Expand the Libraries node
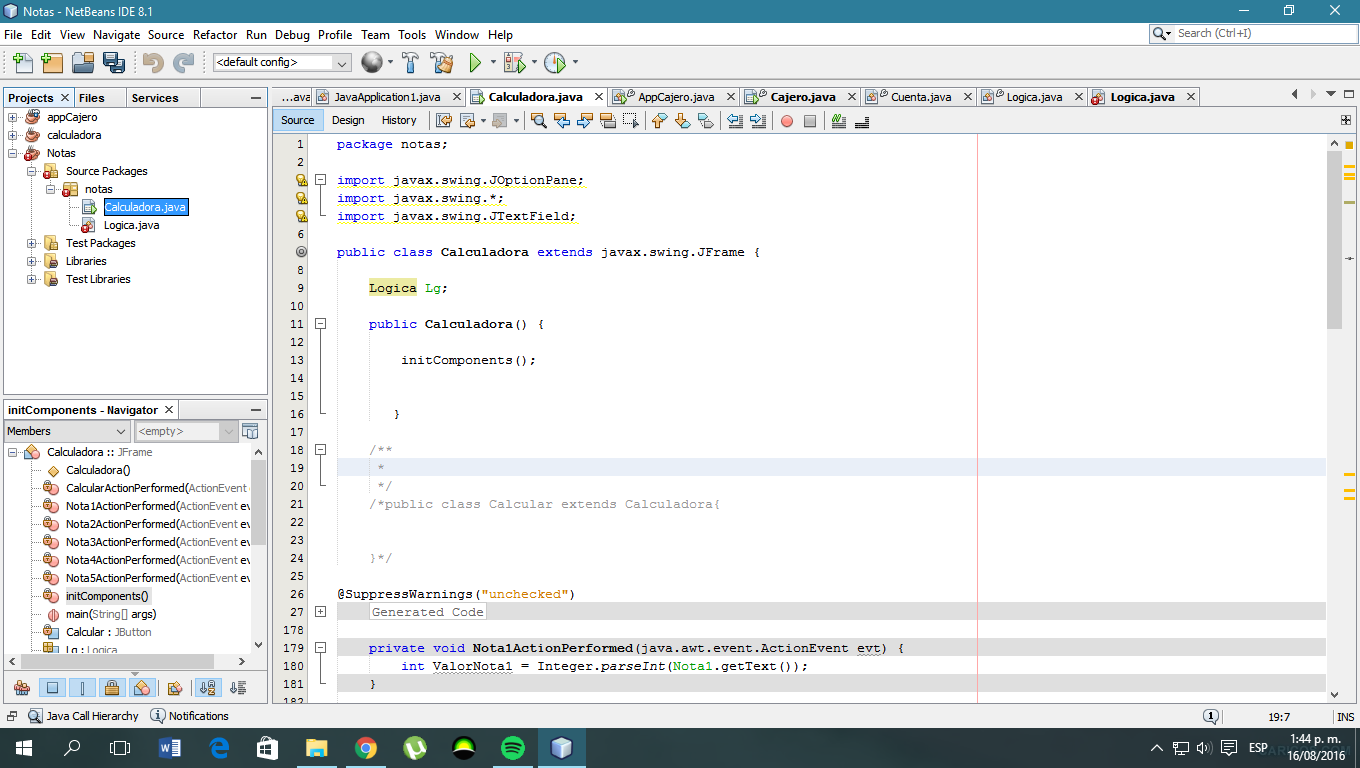The width and height of the screenshot is (1360, 768). [31, 261]
